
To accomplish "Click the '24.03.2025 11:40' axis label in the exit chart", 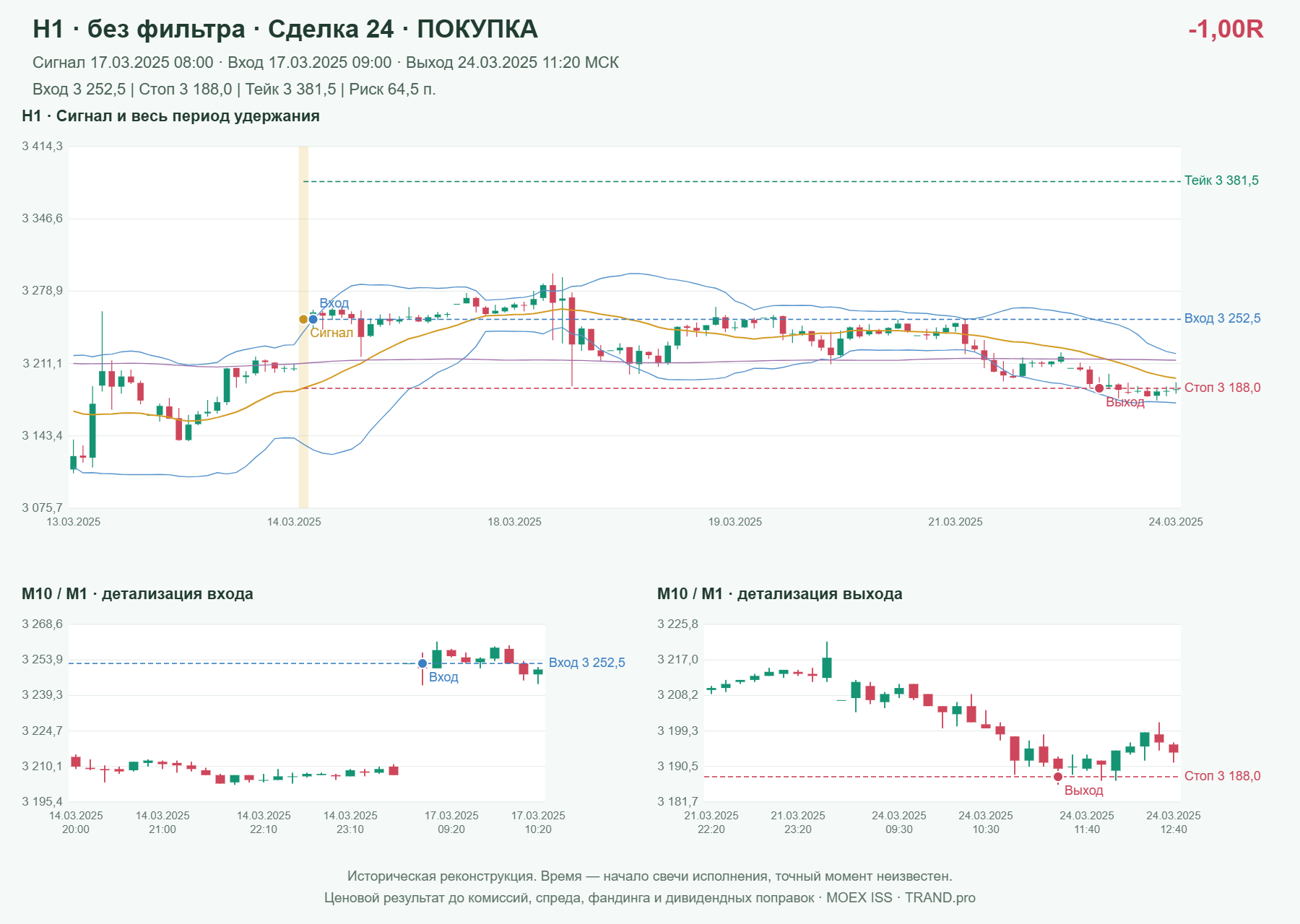I will pyautogui.click(x=1087, y=822).
